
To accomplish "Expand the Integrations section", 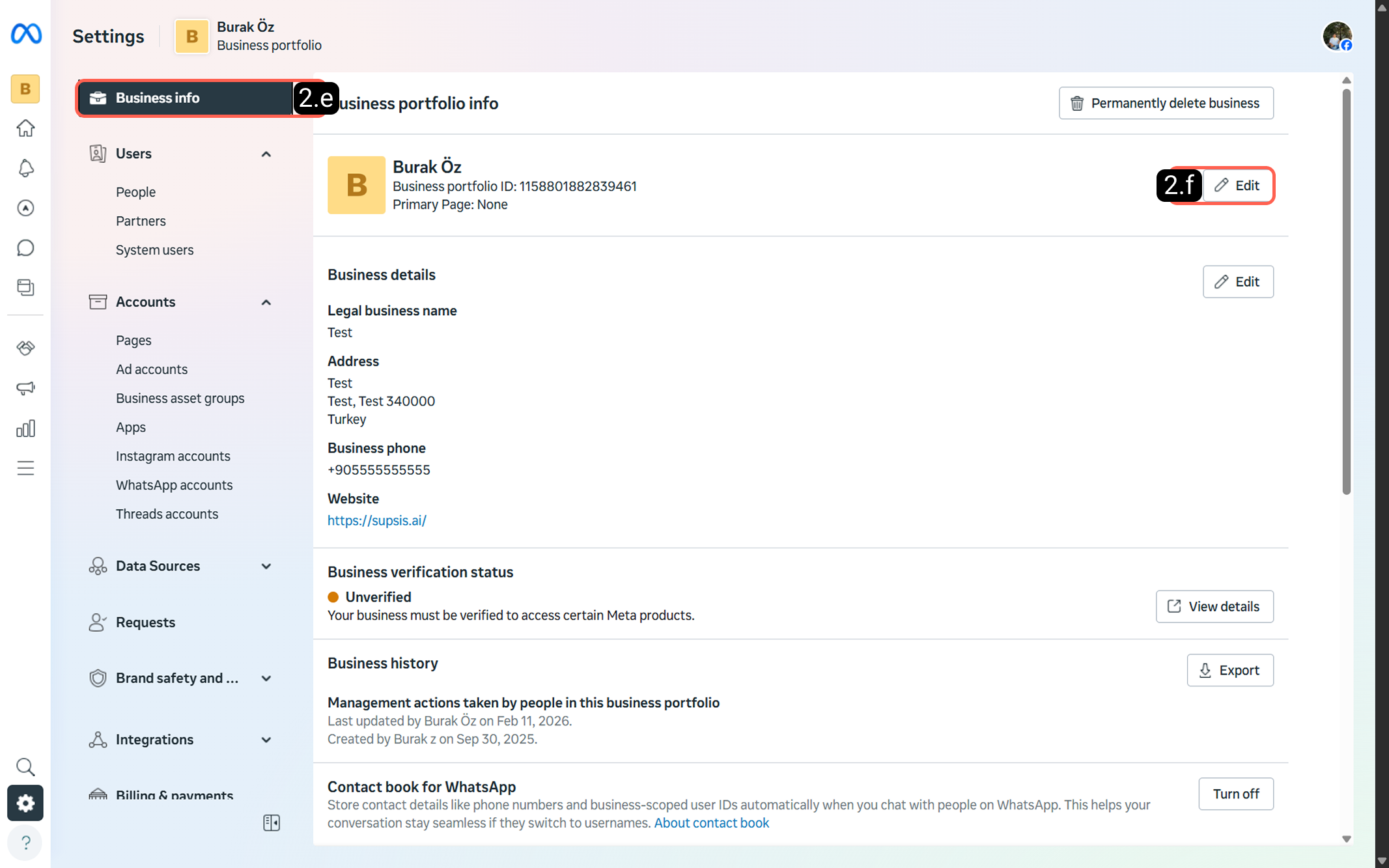I will (x=181, y=740).
